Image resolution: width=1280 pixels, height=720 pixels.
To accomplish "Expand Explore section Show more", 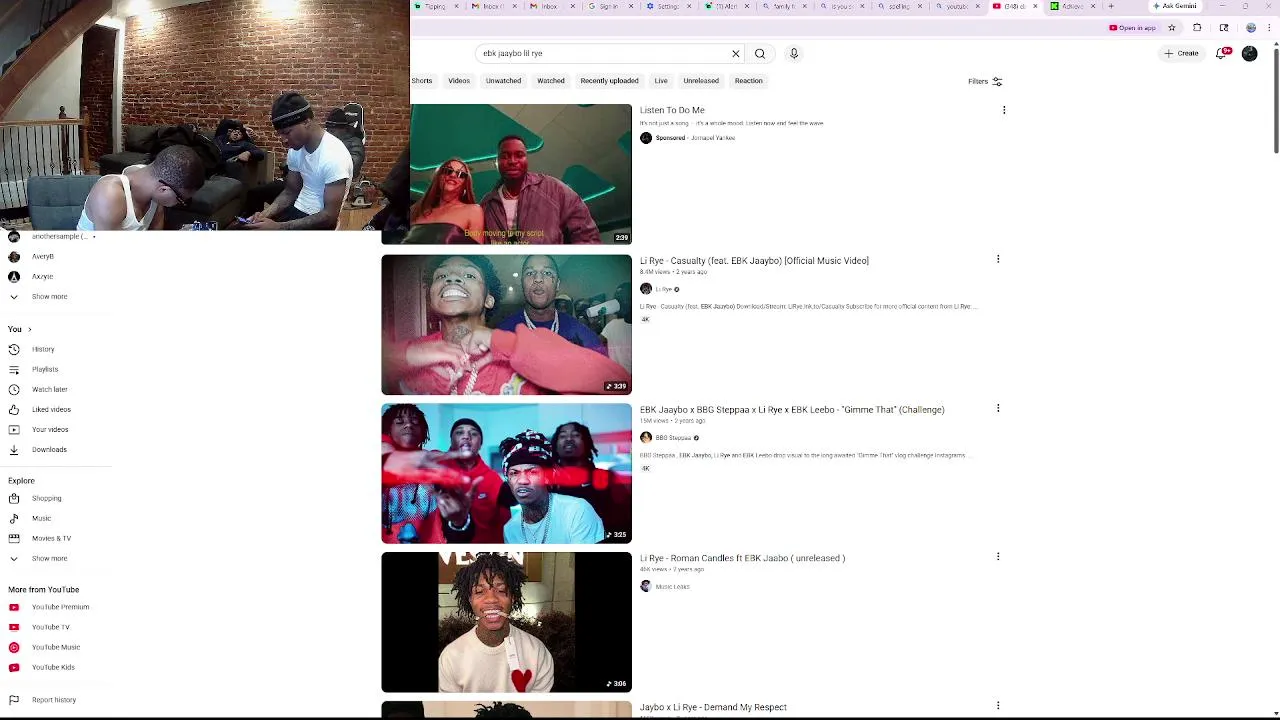I will click(49, 558).
